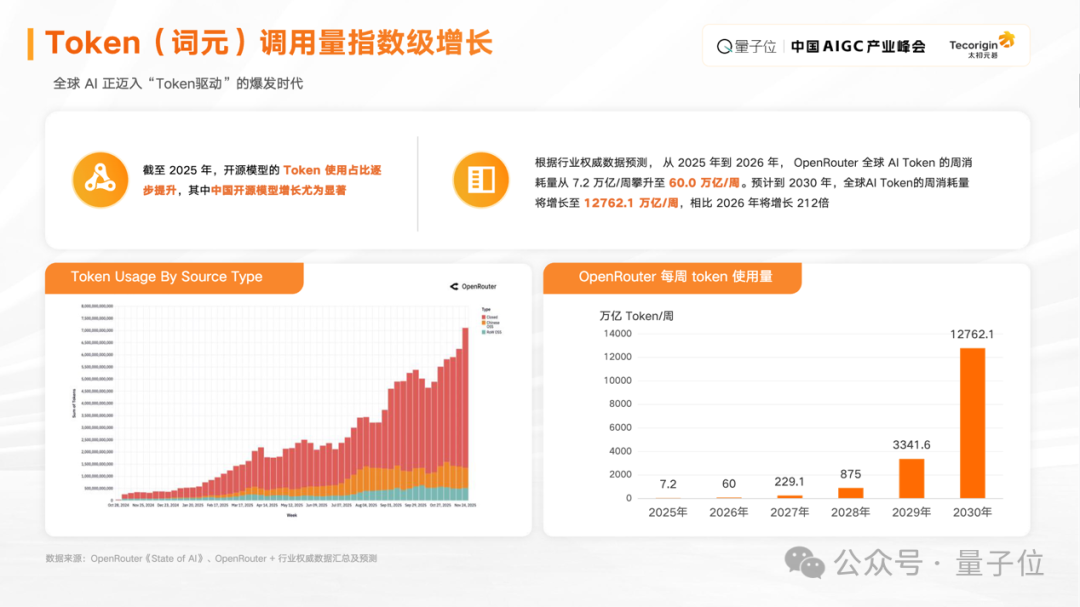The image size is (1080, 607).
Task: Click the highlighted 12762.1 万亿/周 text
Action: (x=631, y=203)
